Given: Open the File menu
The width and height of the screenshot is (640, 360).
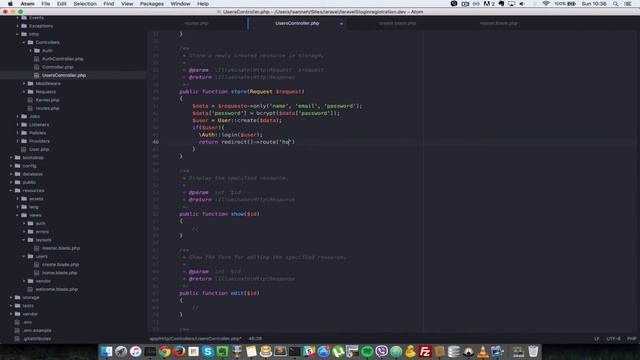Looking at the screenshot, I should click(x=46, y=4).
